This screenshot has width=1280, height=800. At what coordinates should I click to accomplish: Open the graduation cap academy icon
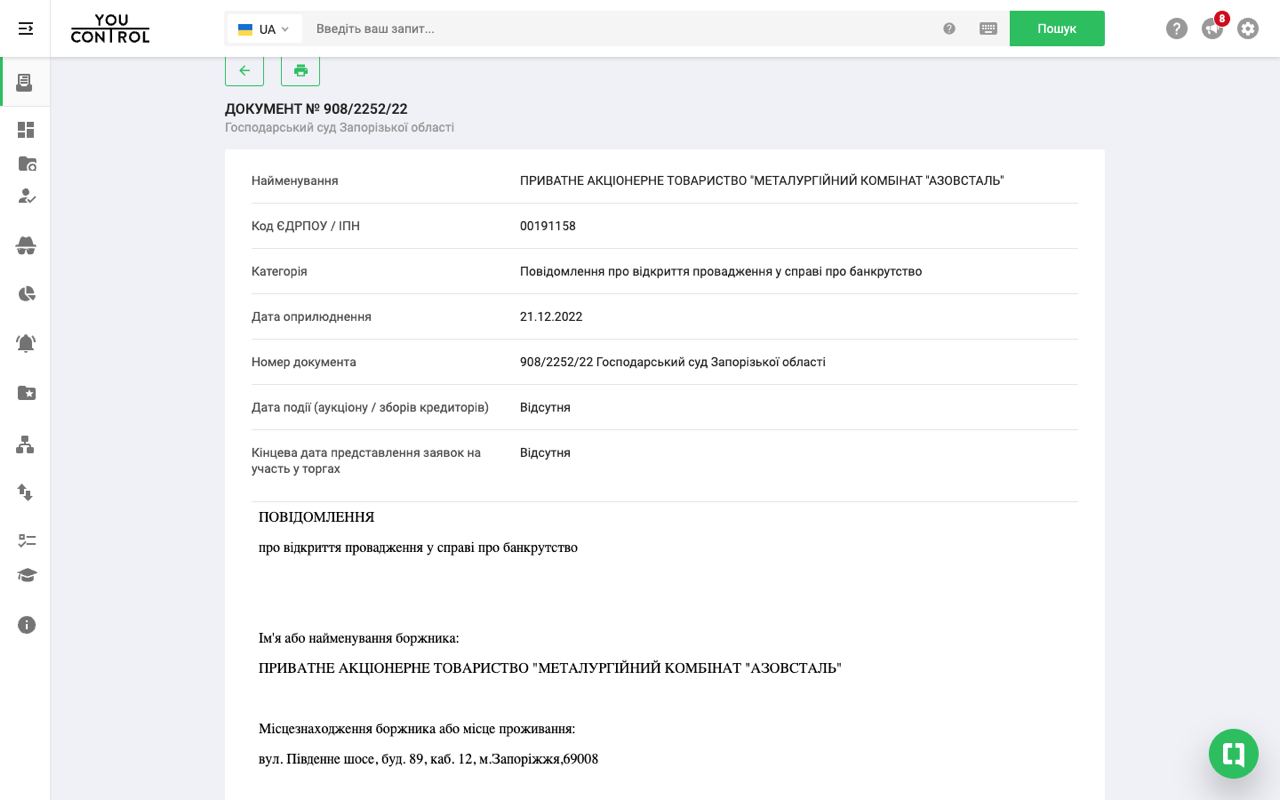[26, 575]
